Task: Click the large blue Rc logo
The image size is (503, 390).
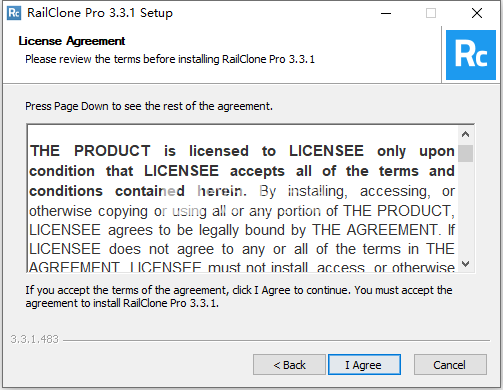Action: click(x=471, y=55)
